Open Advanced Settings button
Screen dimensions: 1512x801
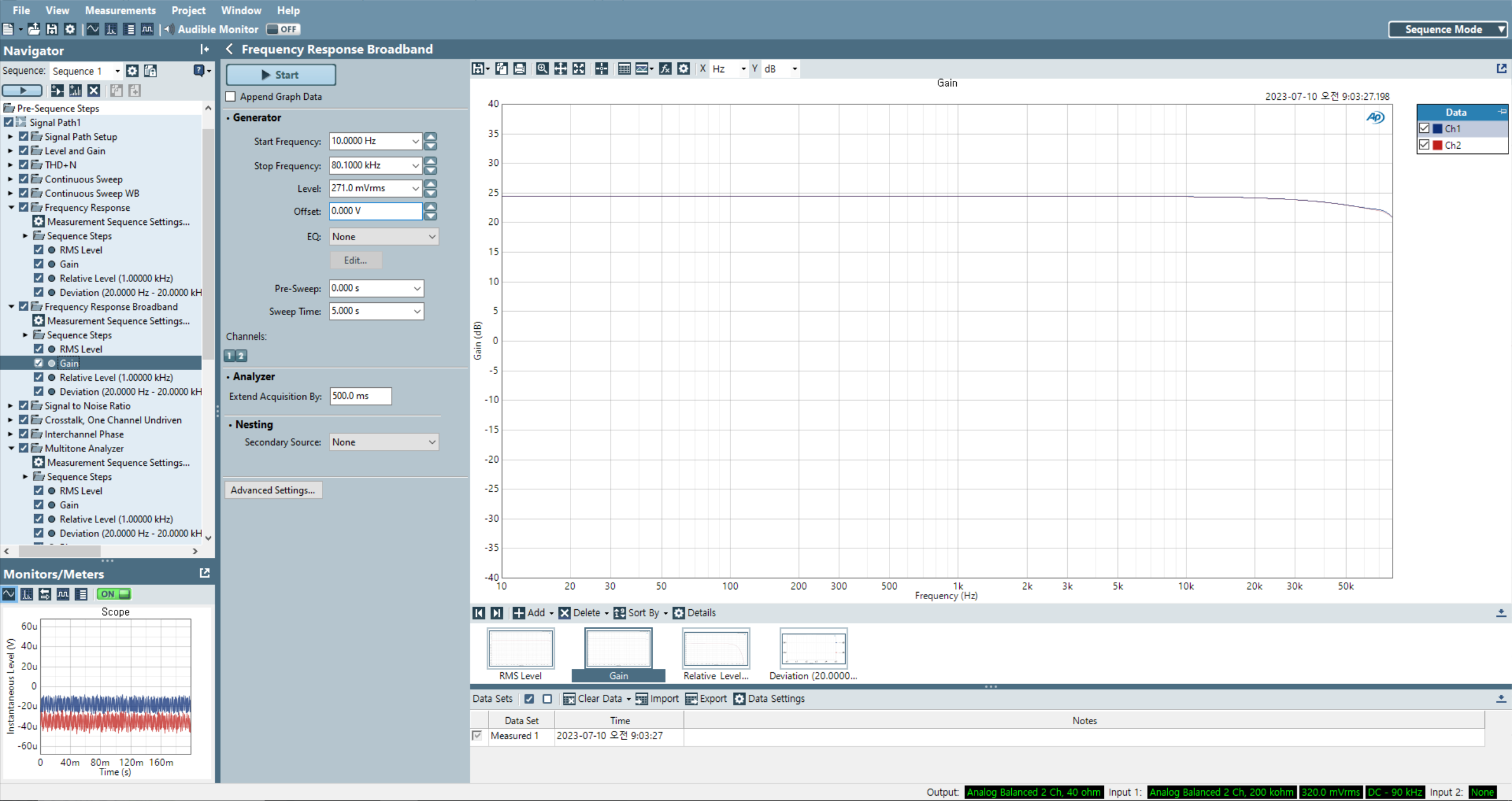pyautogui.click(x=273, y=490)
